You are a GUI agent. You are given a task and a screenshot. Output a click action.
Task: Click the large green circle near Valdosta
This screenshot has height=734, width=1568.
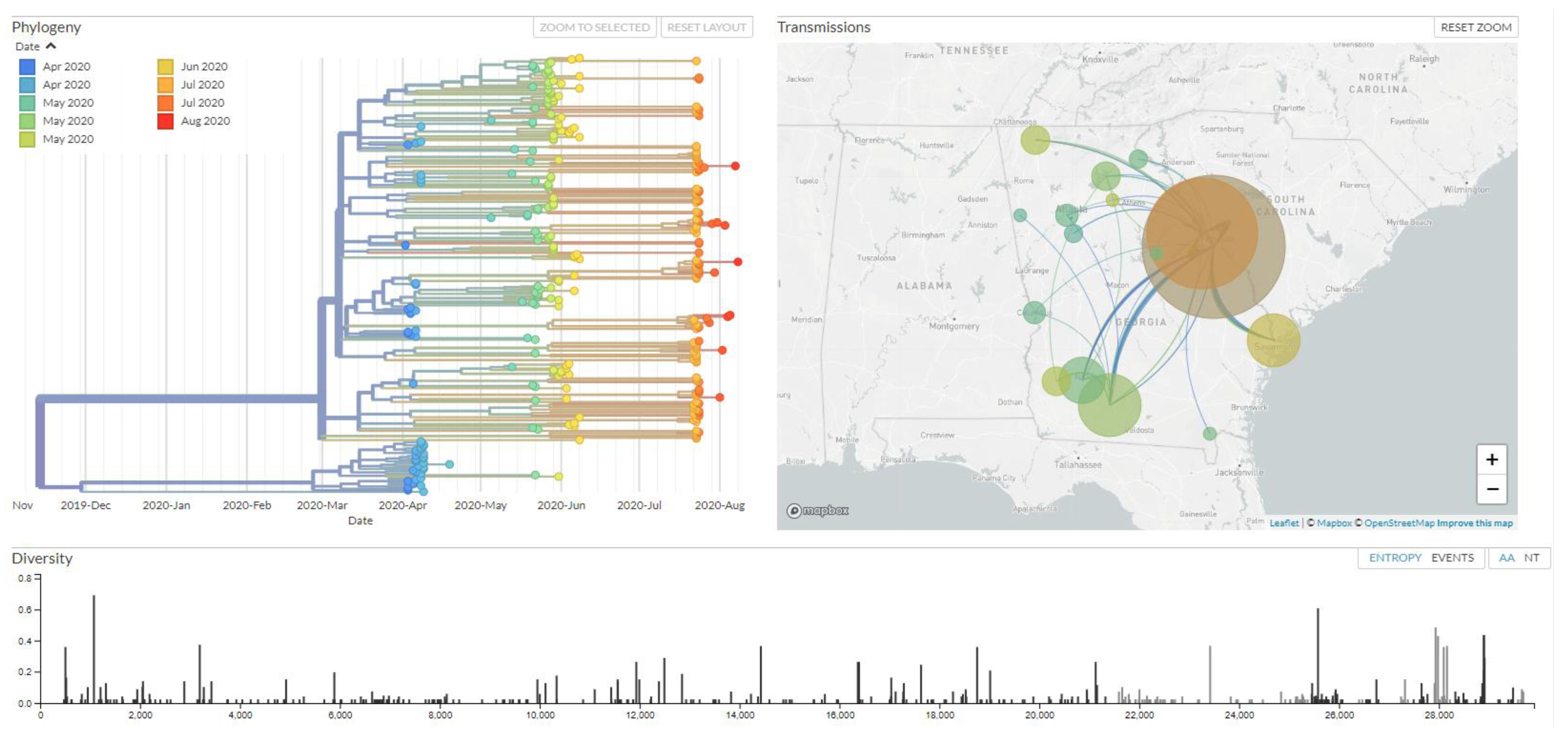(x=1109, y=404)
